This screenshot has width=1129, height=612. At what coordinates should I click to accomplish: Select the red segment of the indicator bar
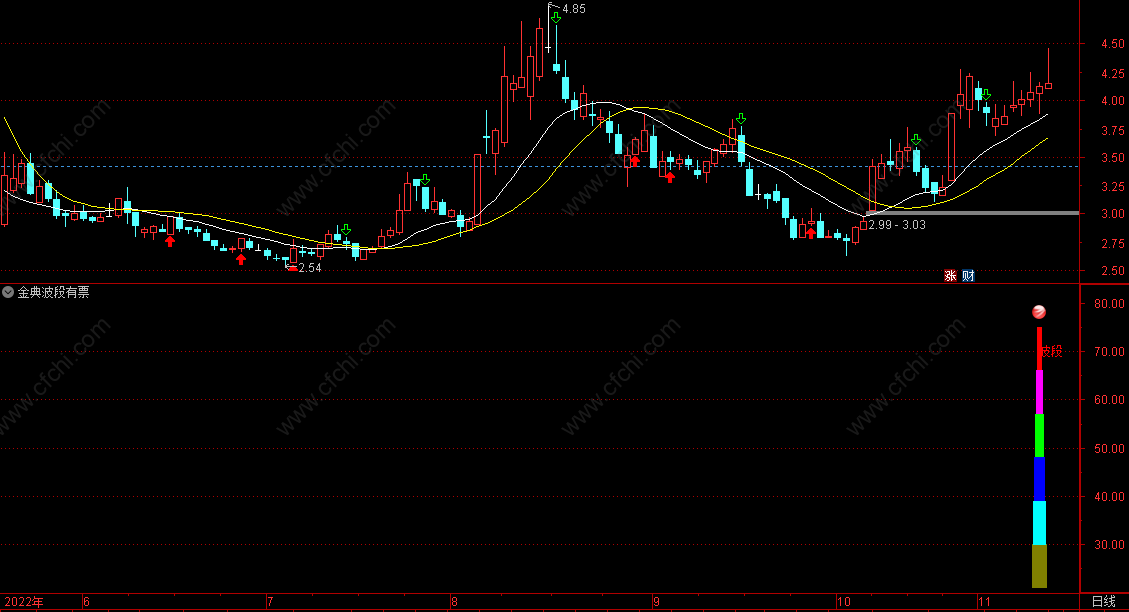pos(1039,349)
